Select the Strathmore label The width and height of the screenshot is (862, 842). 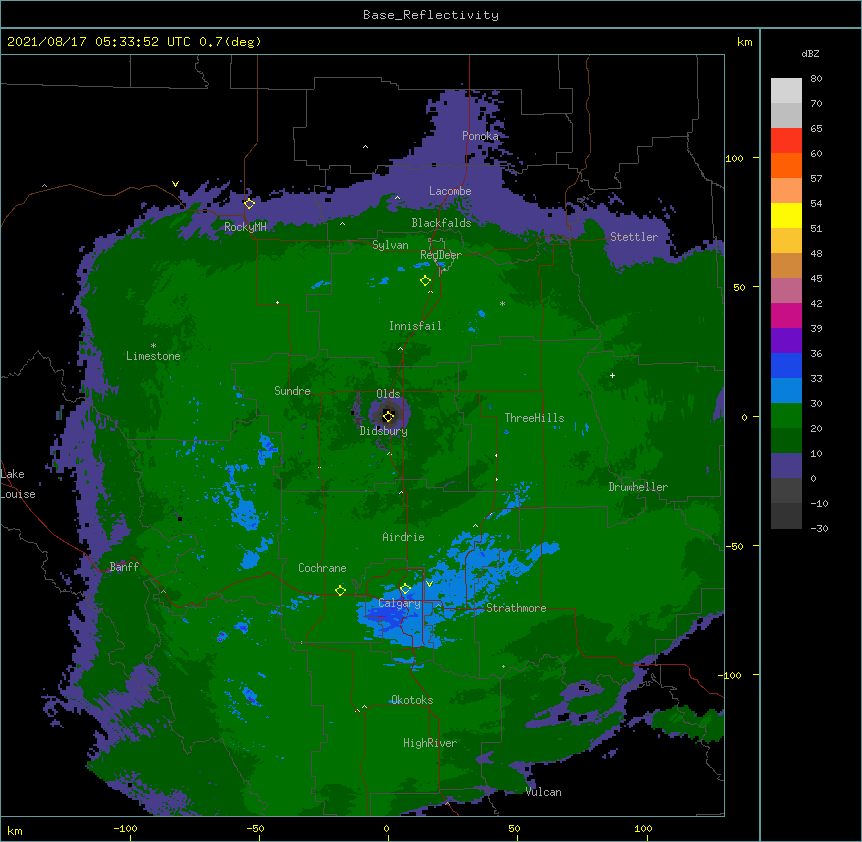[x=516, y=608]
